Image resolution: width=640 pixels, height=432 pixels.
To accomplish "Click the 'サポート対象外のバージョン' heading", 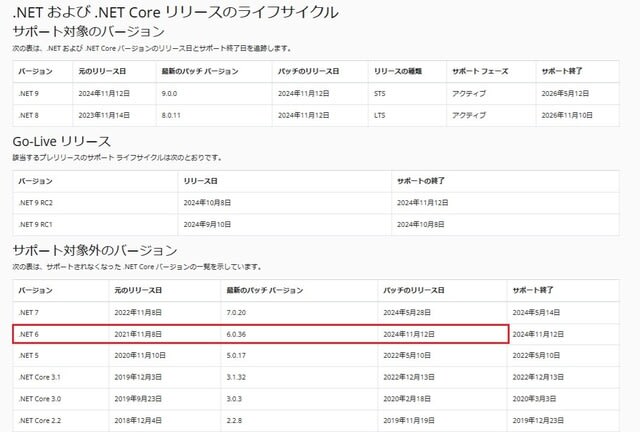I will point(95,250).
